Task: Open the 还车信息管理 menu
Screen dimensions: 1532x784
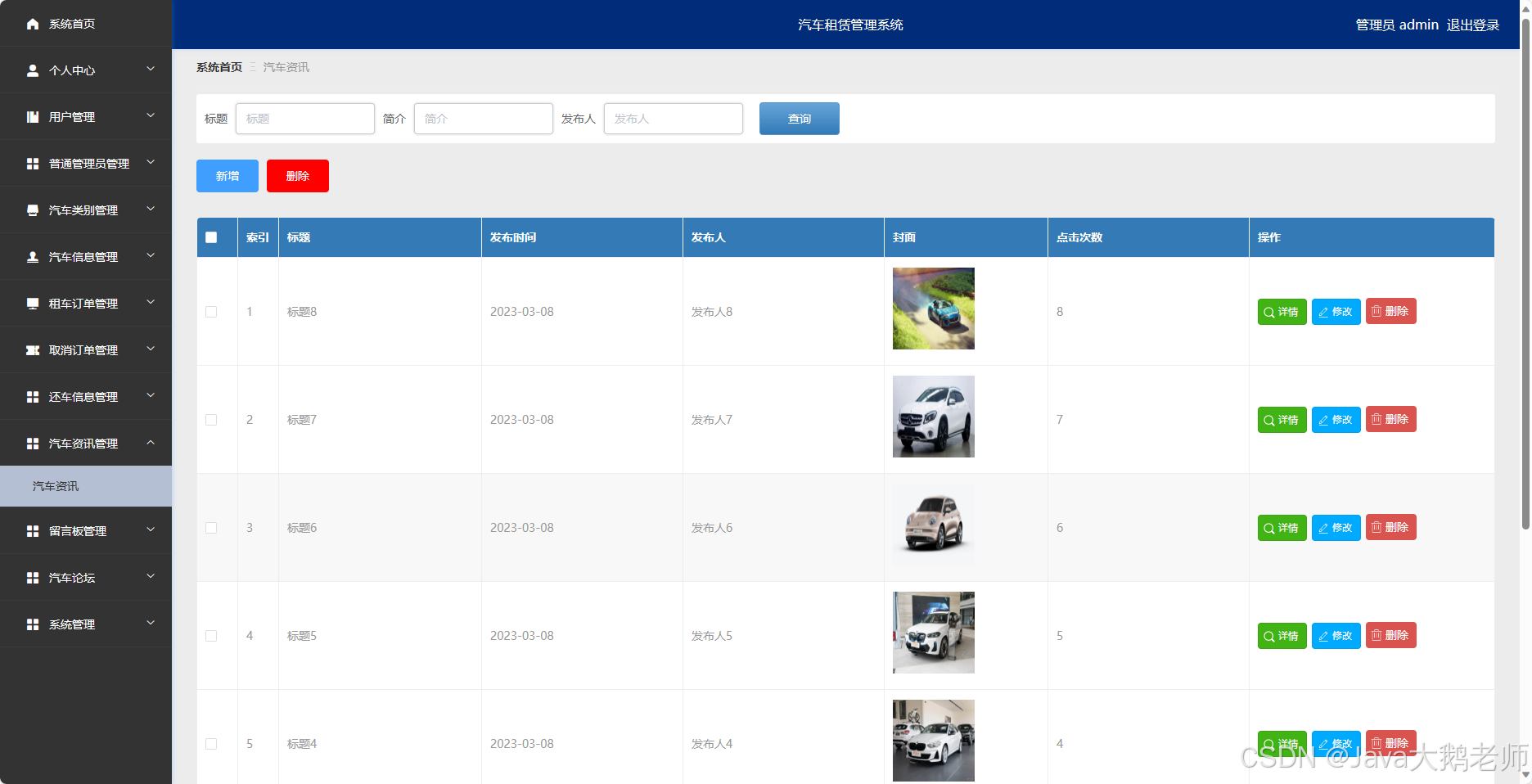Action: click(86, 397)
